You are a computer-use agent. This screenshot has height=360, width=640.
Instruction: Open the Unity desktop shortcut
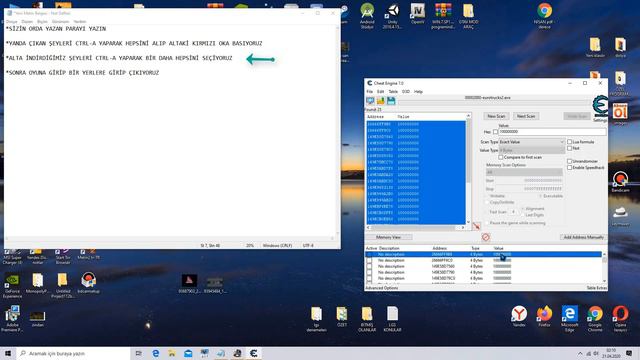coord(392,16)
